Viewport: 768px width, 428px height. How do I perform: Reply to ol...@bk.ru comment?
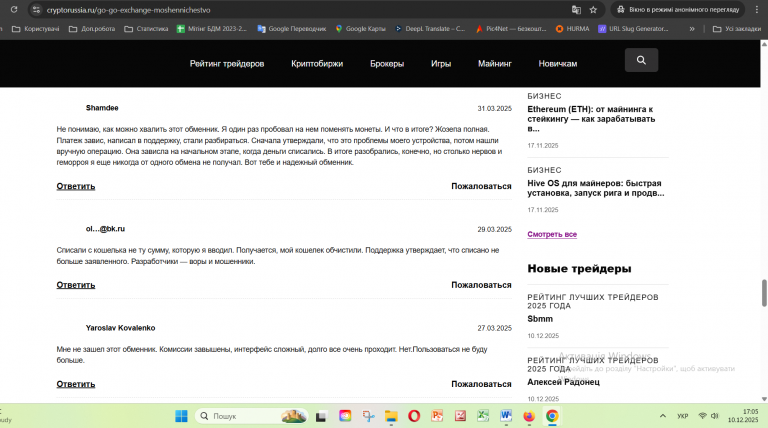click(75, 285)
